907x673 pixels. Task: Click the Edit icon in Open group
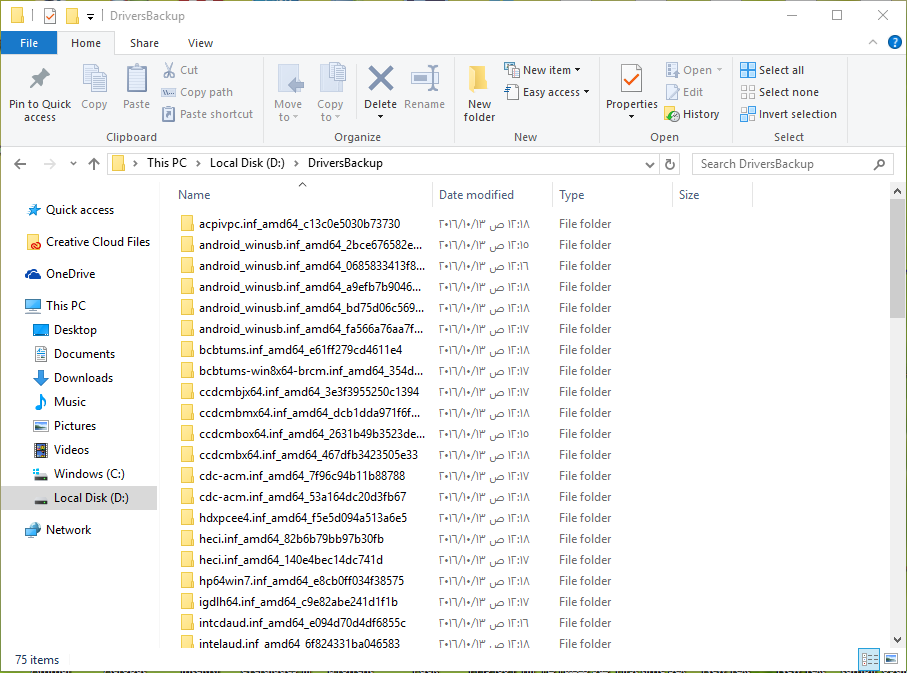tap(672, 92)
